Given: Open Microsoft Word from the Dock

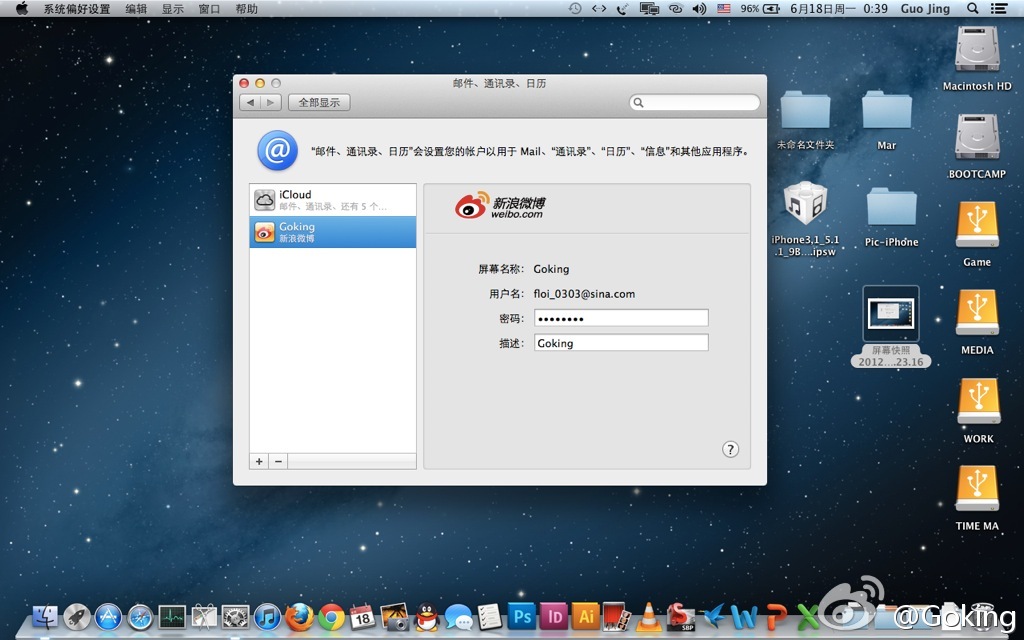Looking at the screenshot, I should (744, 616).
